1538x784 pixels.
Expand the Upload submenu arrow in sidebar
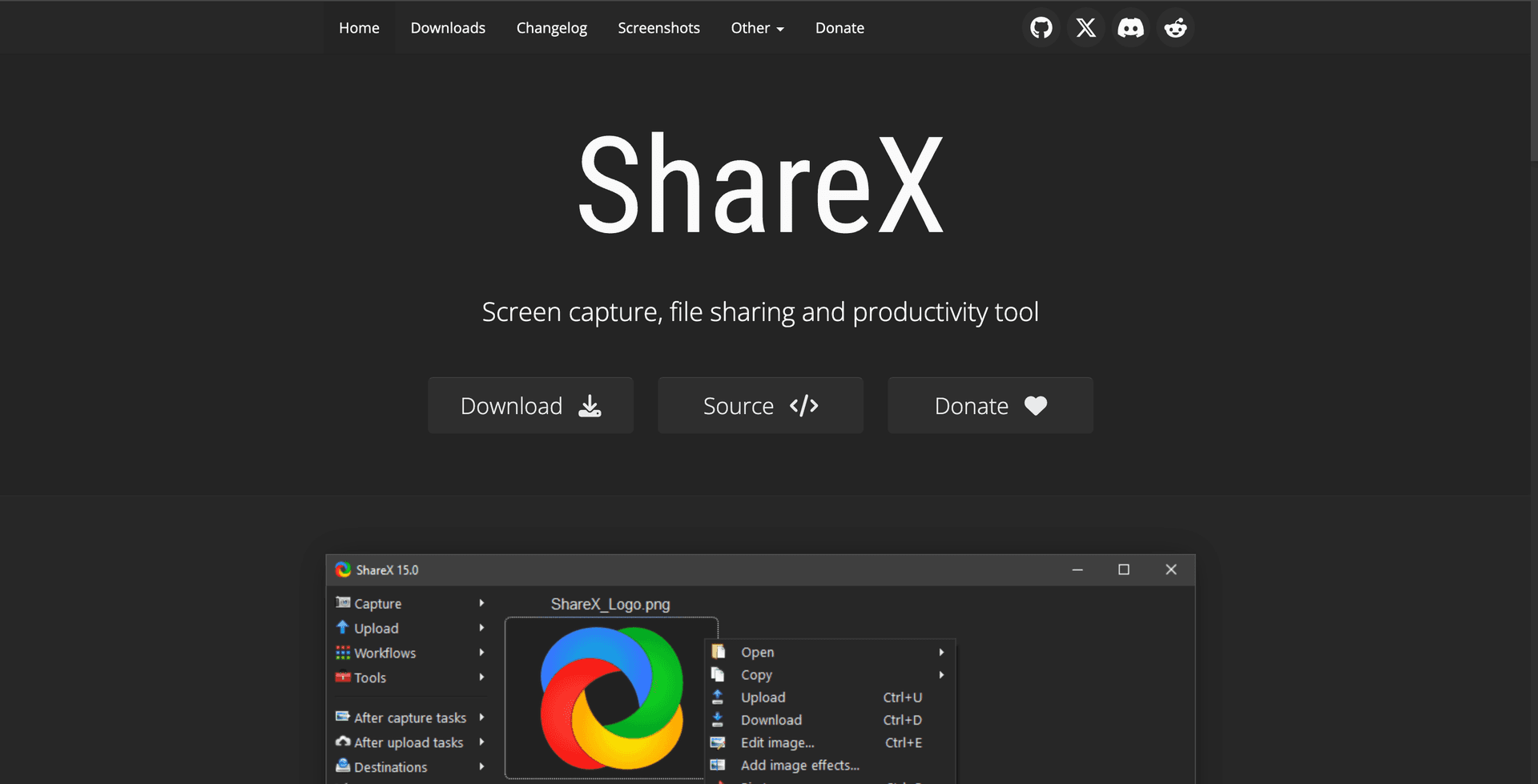pyautogui.click(x=481, y=628)
